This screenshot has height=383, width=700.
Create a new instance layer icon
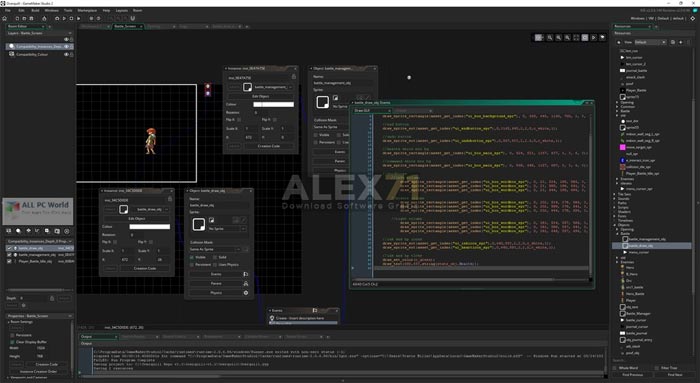tap(18, 231)
